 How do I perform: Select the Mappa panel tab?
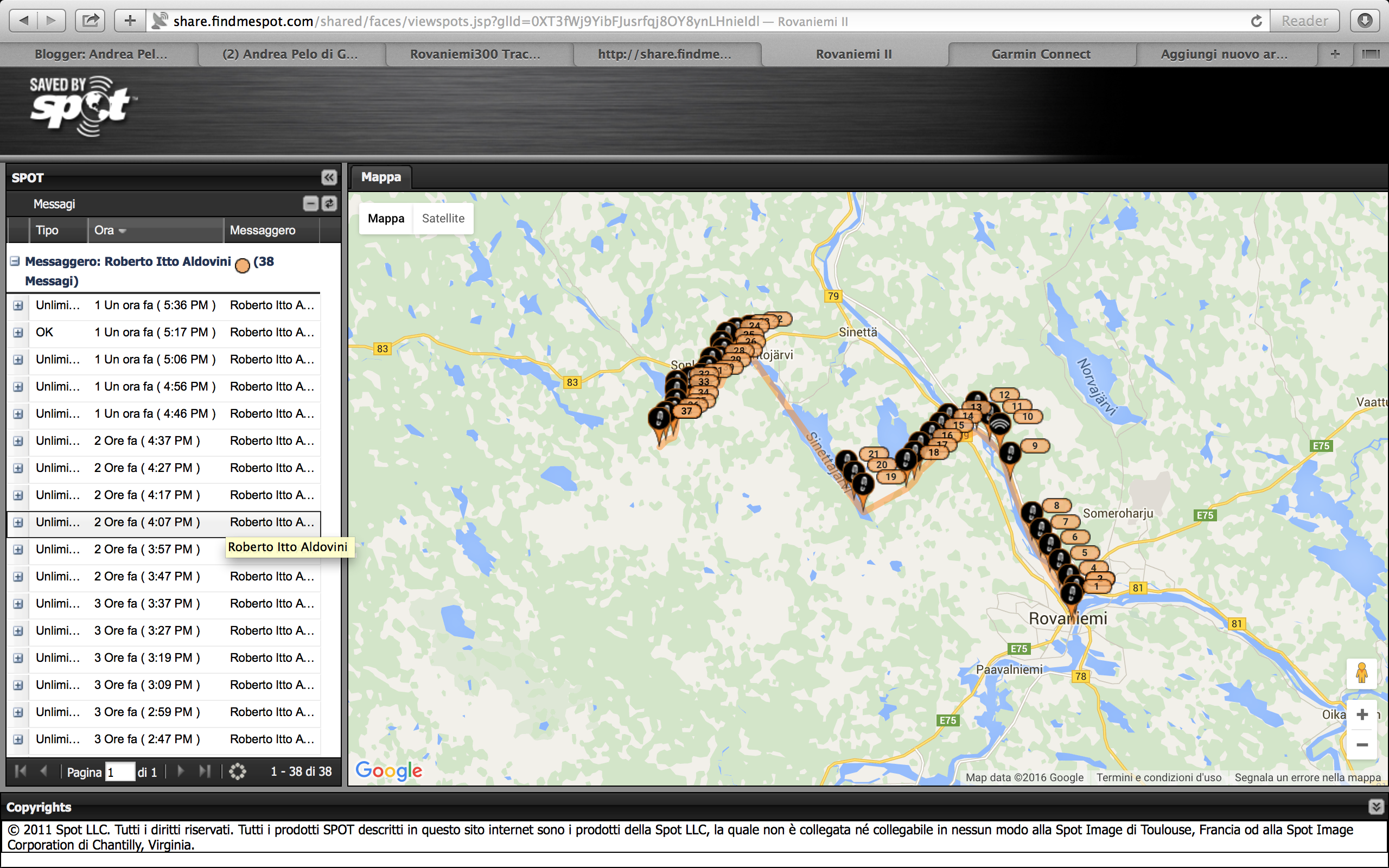point(381,177)
